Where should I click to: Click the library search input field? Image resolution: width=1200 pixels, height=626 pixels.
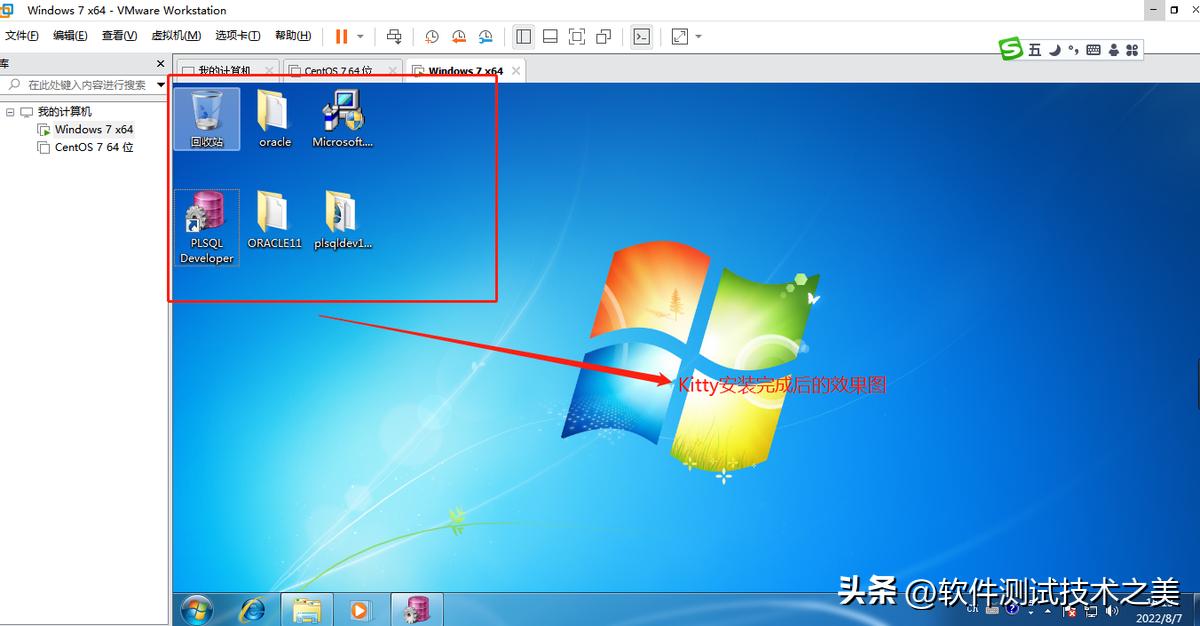(80, 85)
